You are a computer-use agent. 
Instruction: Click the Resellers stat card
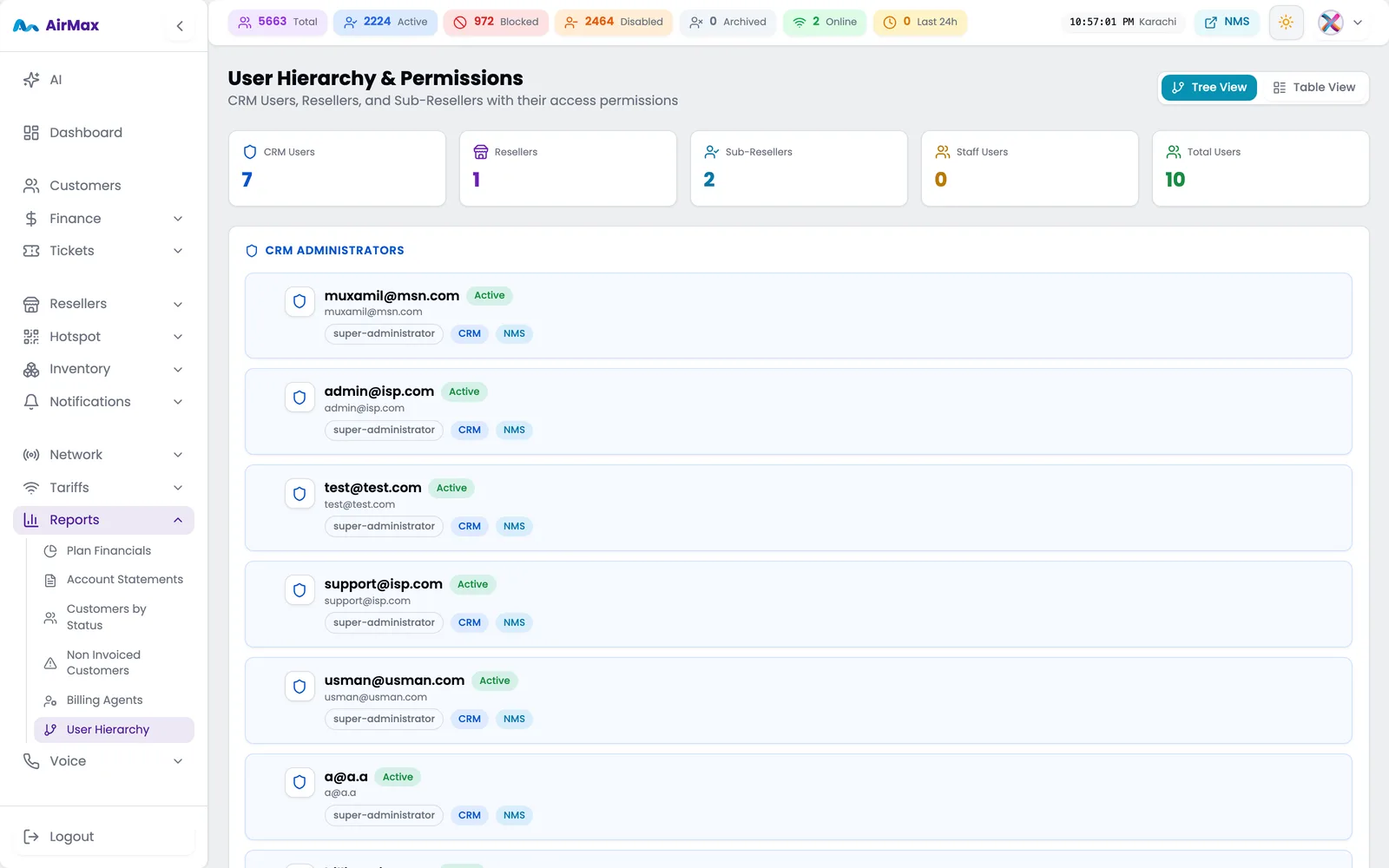(x=568, y=168)
